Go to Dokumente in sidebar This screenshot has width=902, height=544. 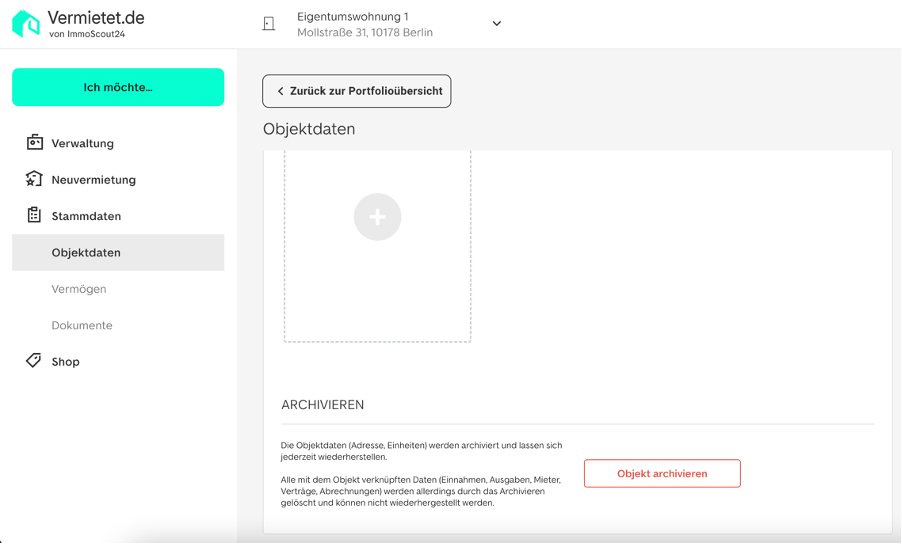tap(82, 325)
